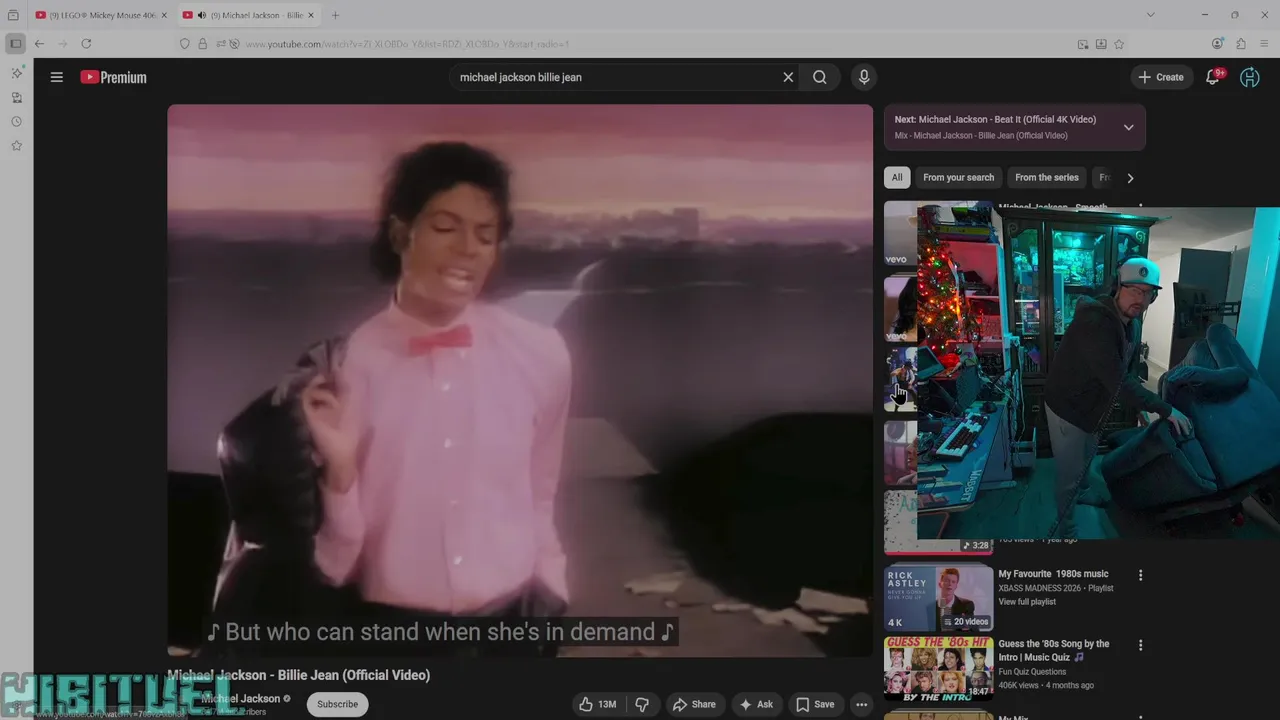Open Guess the '80s Song thumbnail
Image resolution: width=1280 pixels, height=720 pixels.
938,667
